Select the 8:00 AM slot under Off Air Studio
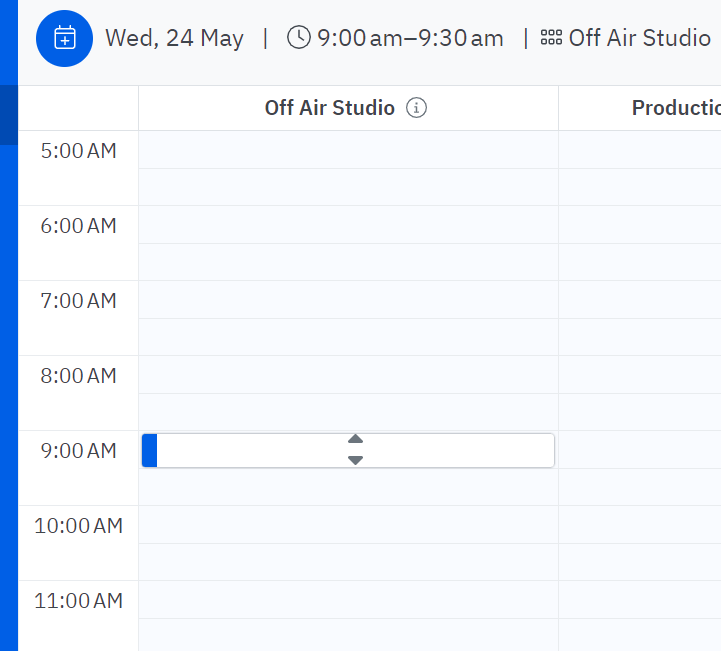 (348, 375)
